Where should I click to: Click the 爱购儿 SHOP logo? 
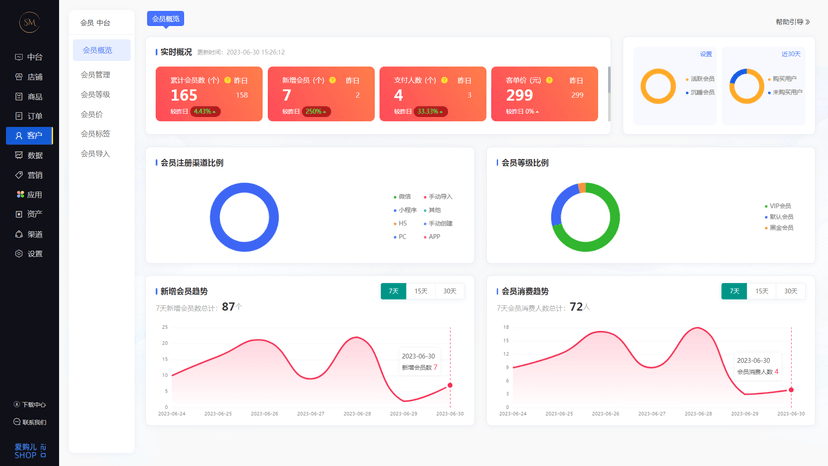[30, 451]
